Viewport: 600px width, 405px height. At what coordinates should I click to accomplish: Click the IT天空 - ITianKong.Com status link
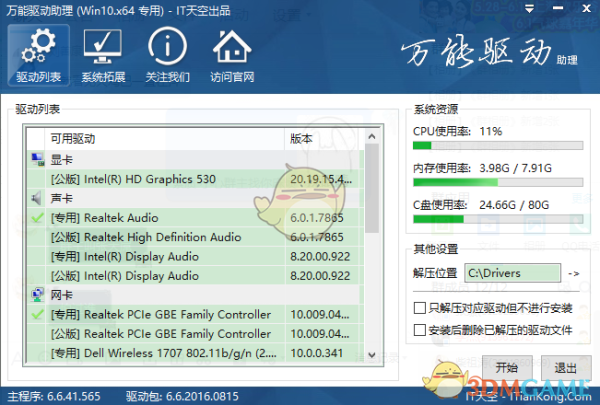pyautogui.click(x=528, y=396)
